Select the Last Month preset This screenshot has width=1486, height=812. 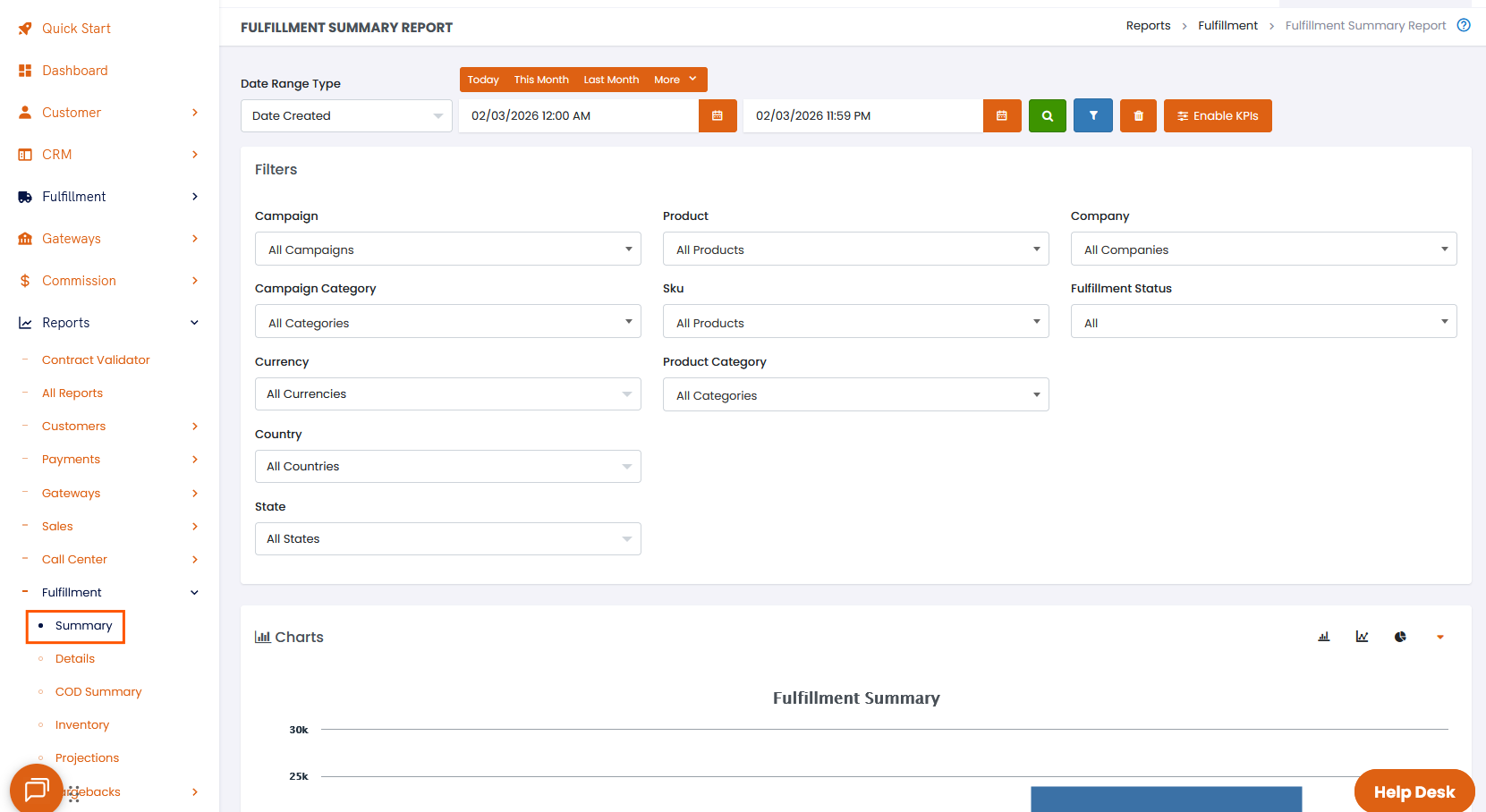click(611, 80)
